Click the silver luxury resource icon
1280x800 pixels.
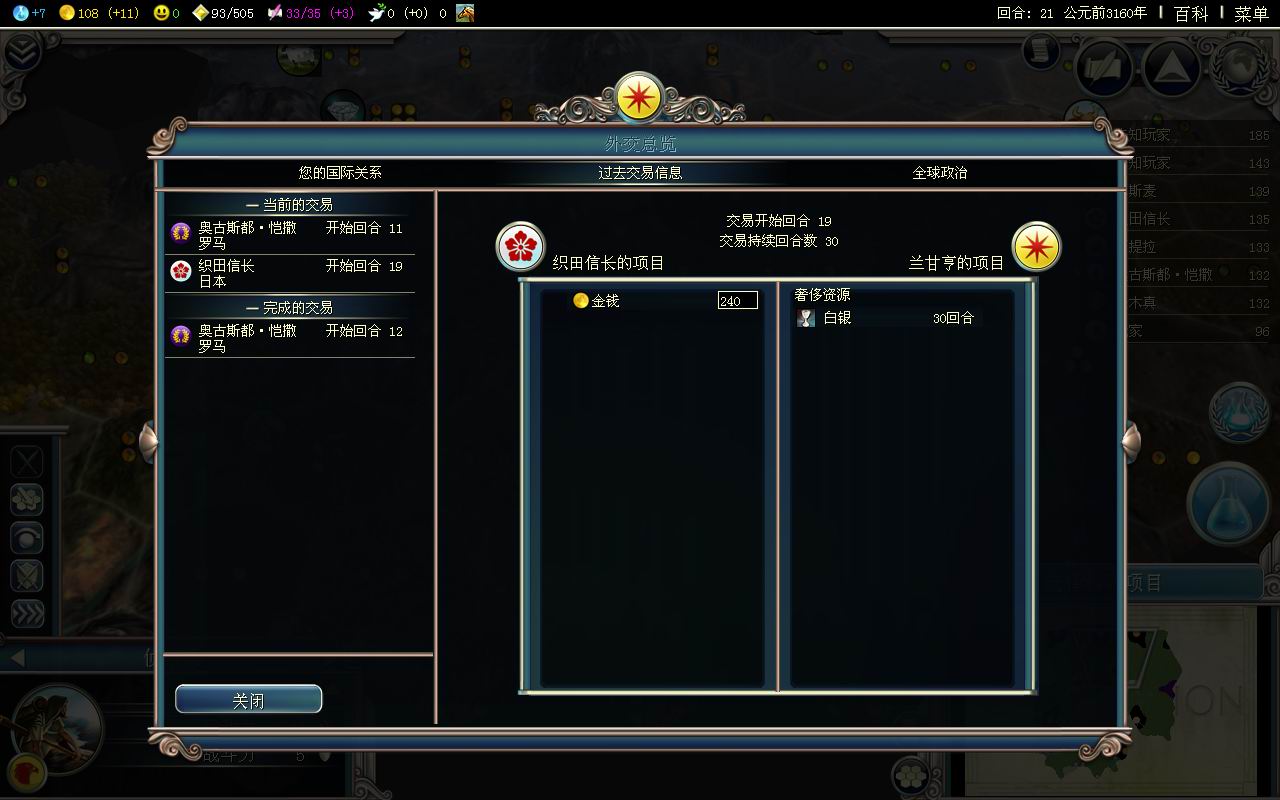(806, 318)
